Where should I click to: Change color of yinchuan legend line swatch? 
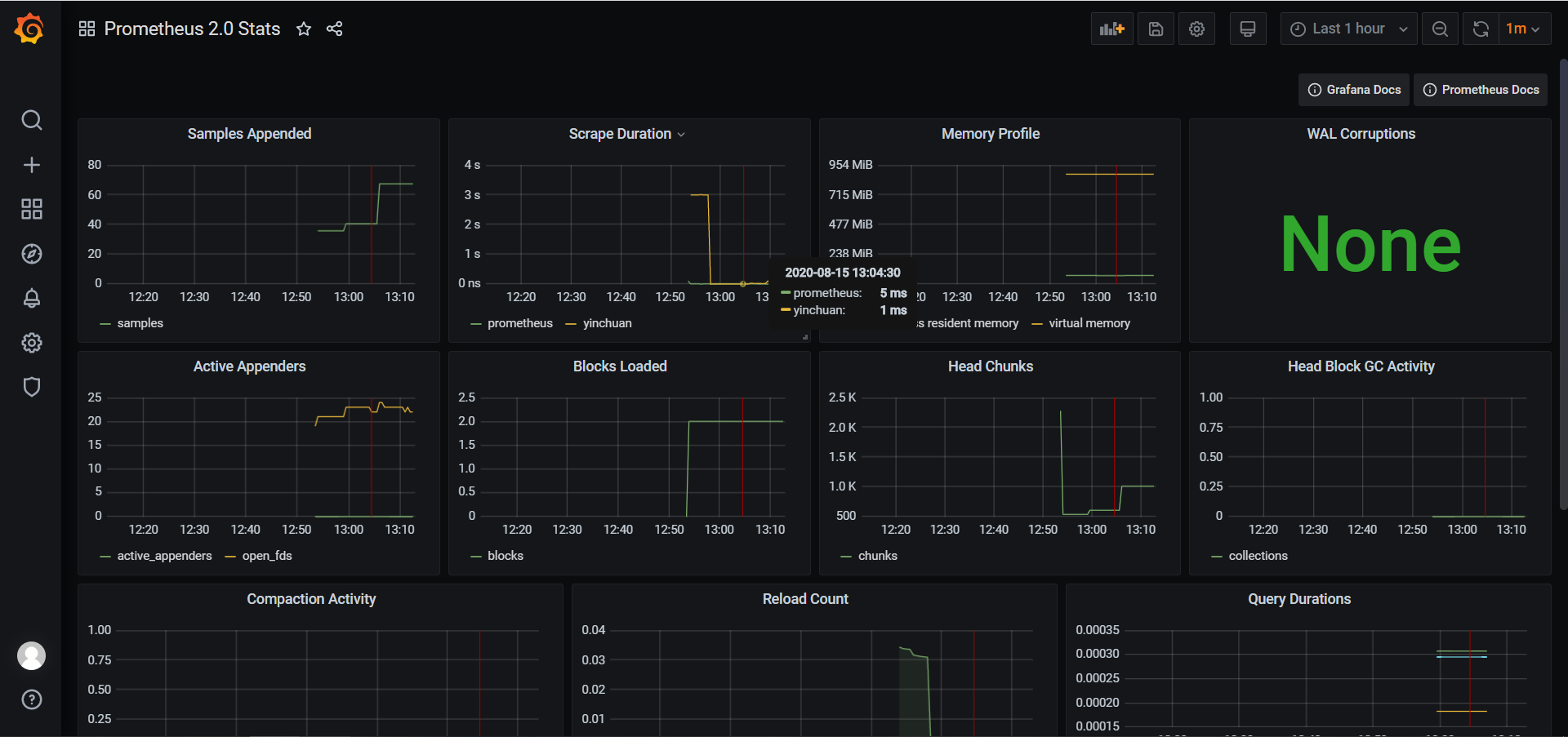pyautogui.click(x=571, y=324)
